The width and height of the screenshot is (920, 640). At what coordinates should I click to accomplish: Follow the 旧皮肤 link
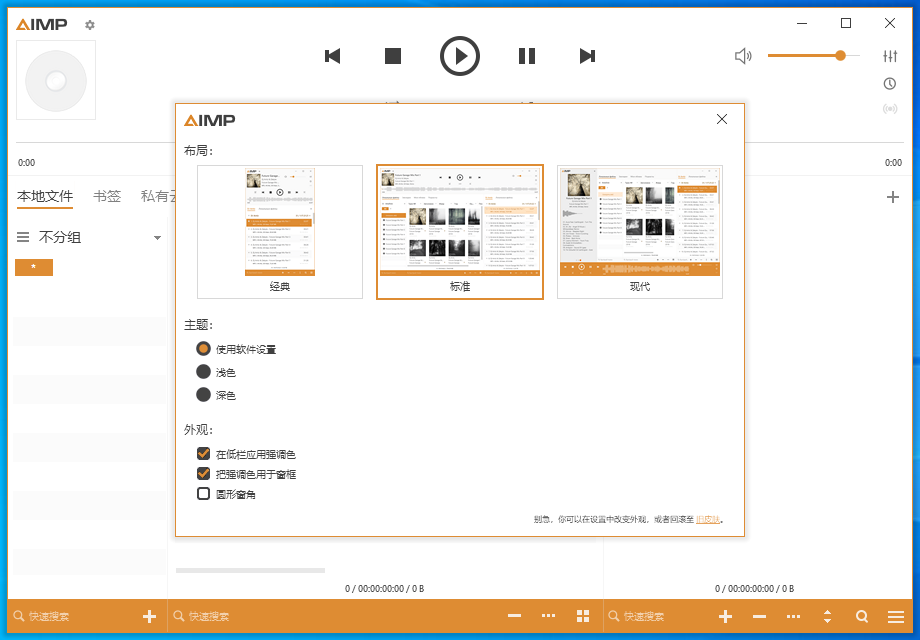pyautogui.click(x=708, y=520)
